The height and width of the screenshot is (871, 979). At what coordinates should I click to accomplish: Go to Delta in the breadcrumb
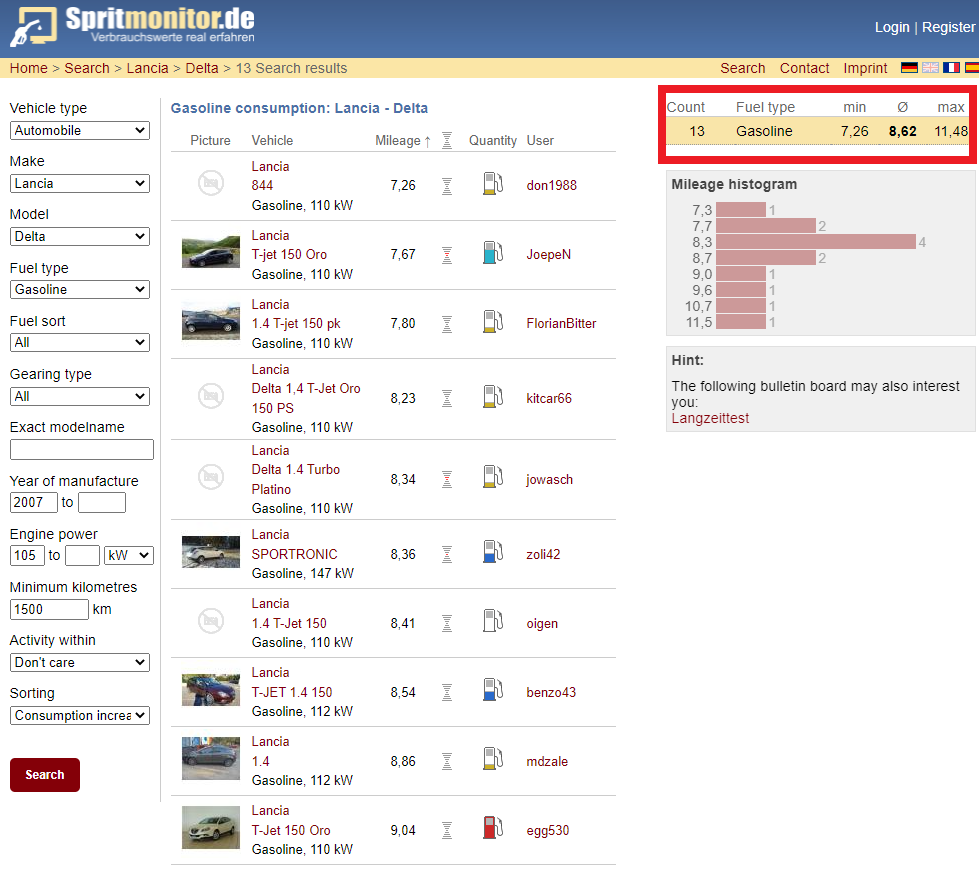pos(202,68)
